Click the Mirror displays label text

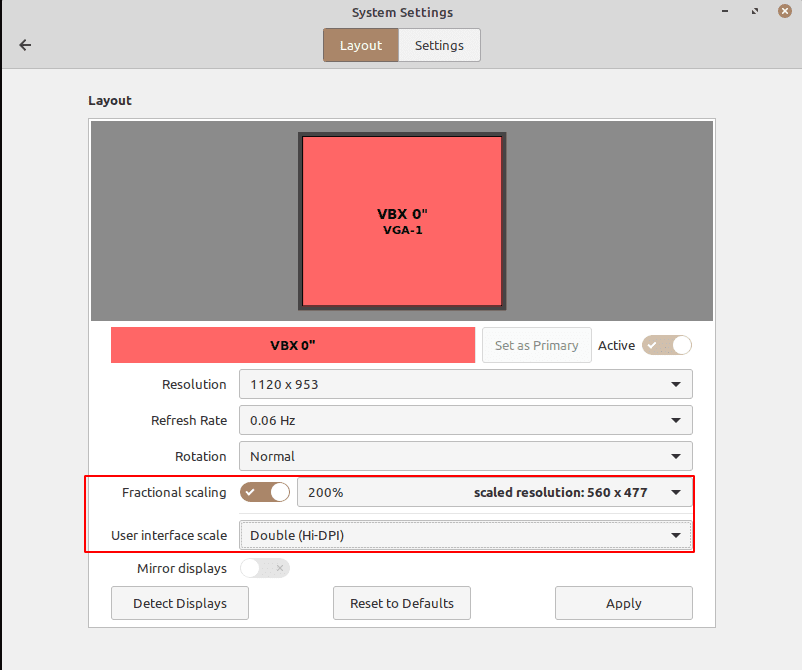[x=182, y=568]
